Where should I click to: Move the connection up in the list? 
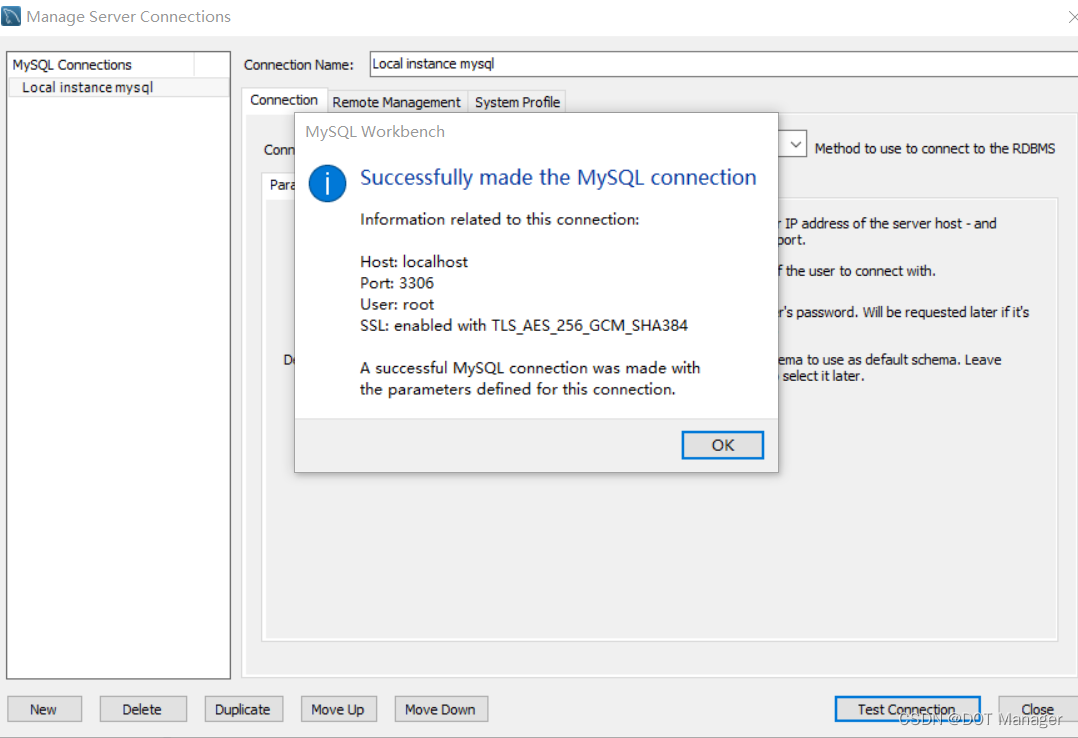tap(338, 709)
